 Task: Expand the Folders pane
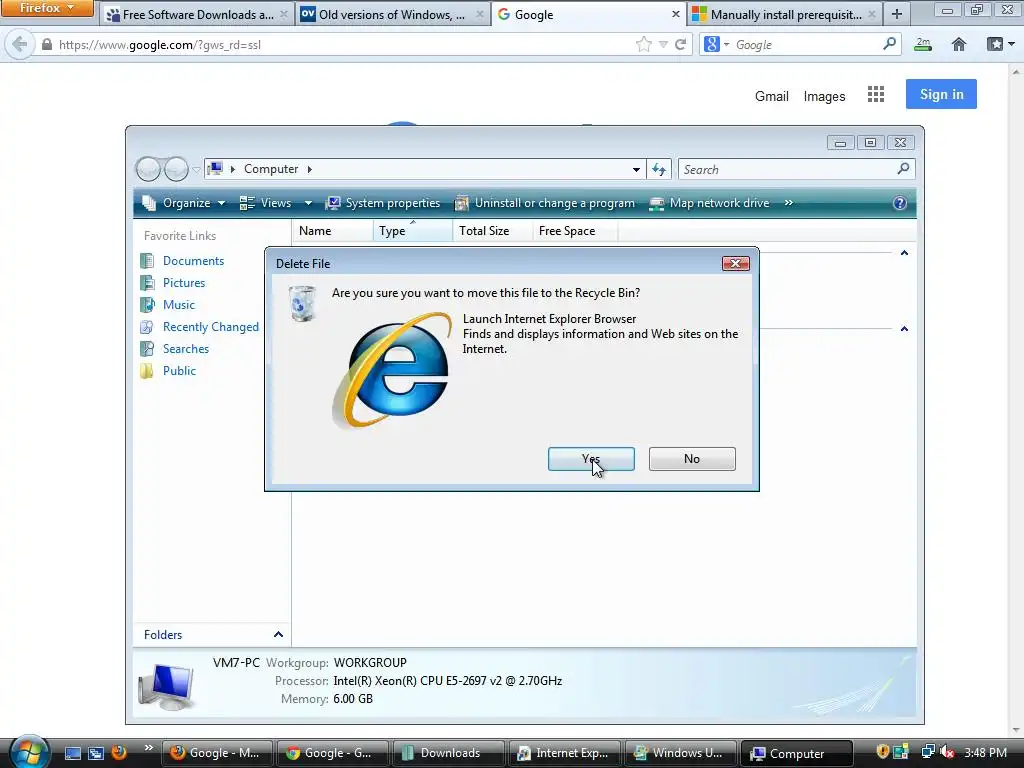278,635
